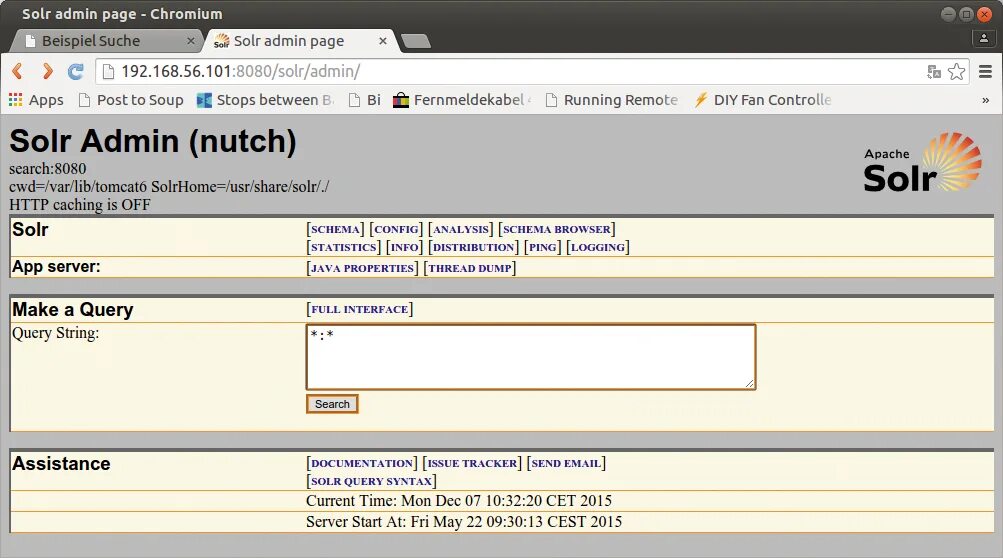This screenshot has height=558, width=1003.
Task: Open the INFO link
Action: coord(404,247)
